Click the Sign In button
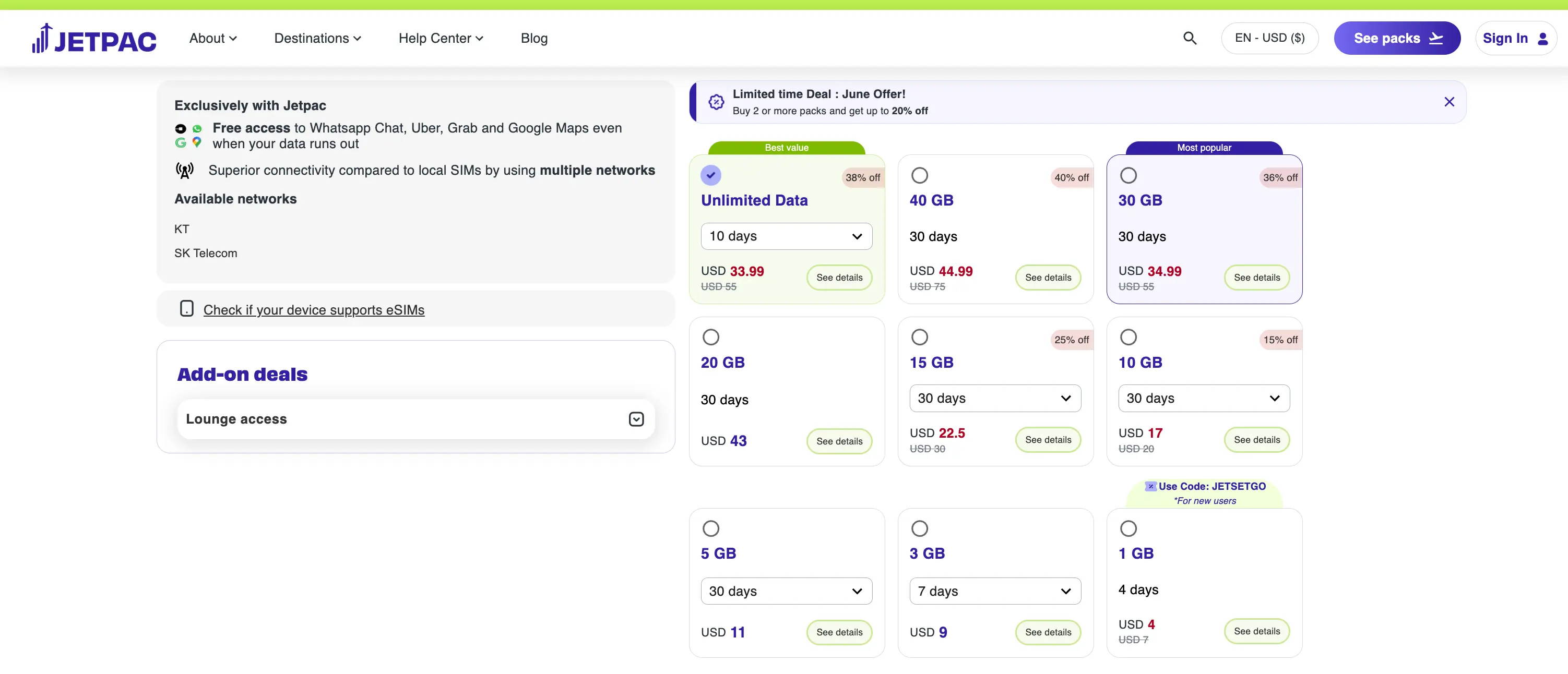 pyautogui.click(x=1516, y=38)
